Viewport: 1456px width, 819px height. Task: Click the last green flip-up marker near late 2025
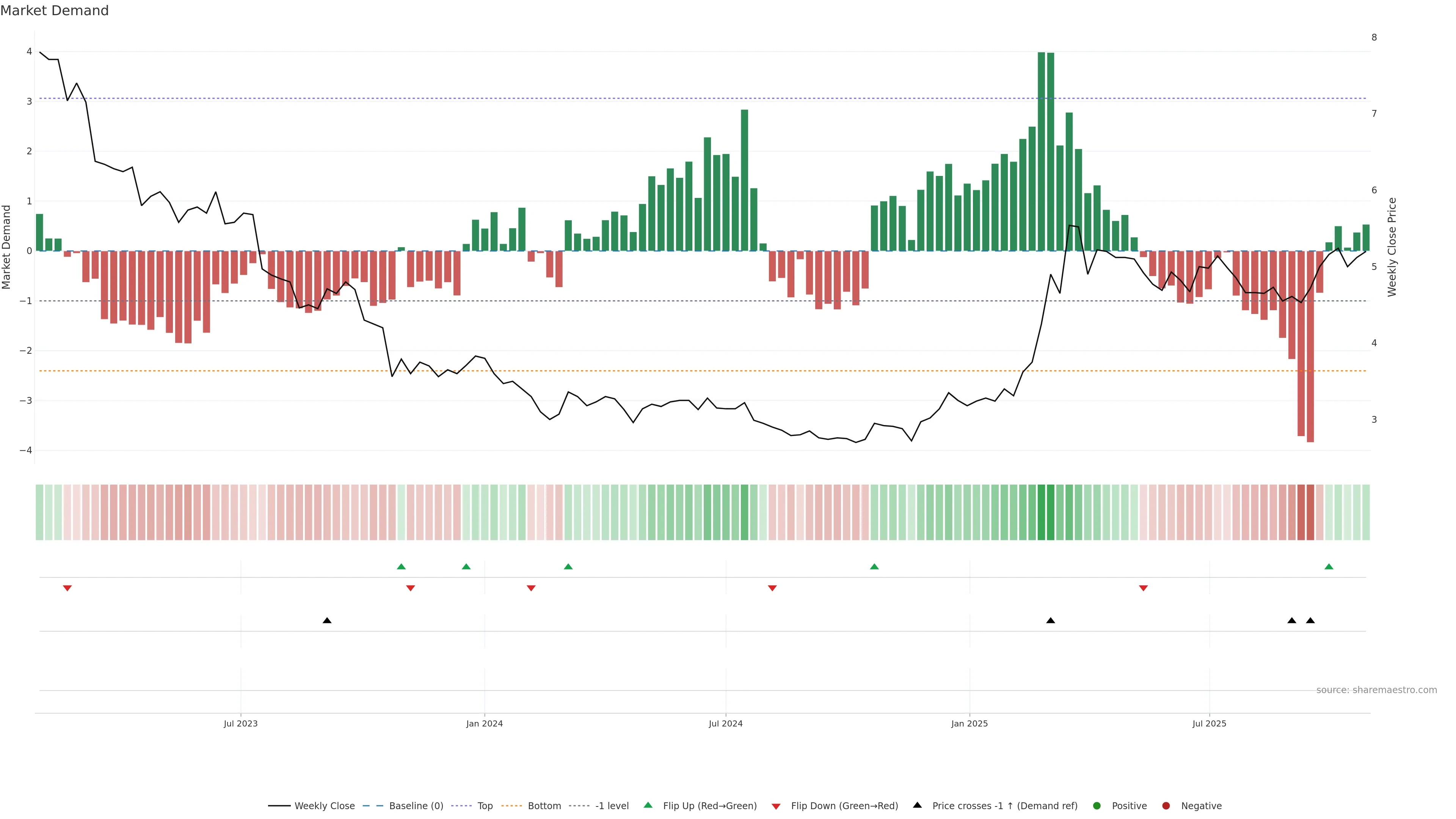pos(1329,567)
